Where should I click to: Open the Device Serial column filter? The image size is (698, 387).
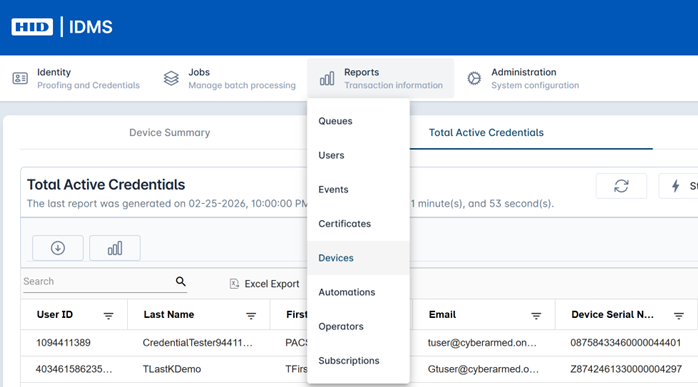pyautogui.click(x=678, y=316)
